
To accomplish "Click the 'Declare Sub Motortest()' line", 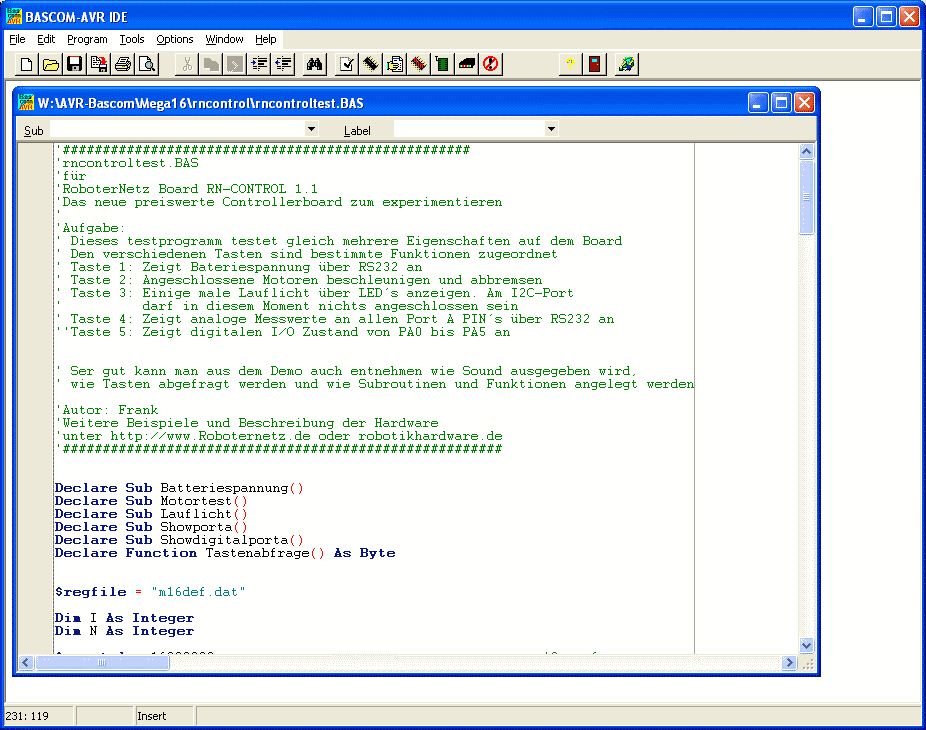I will (151, 501).
